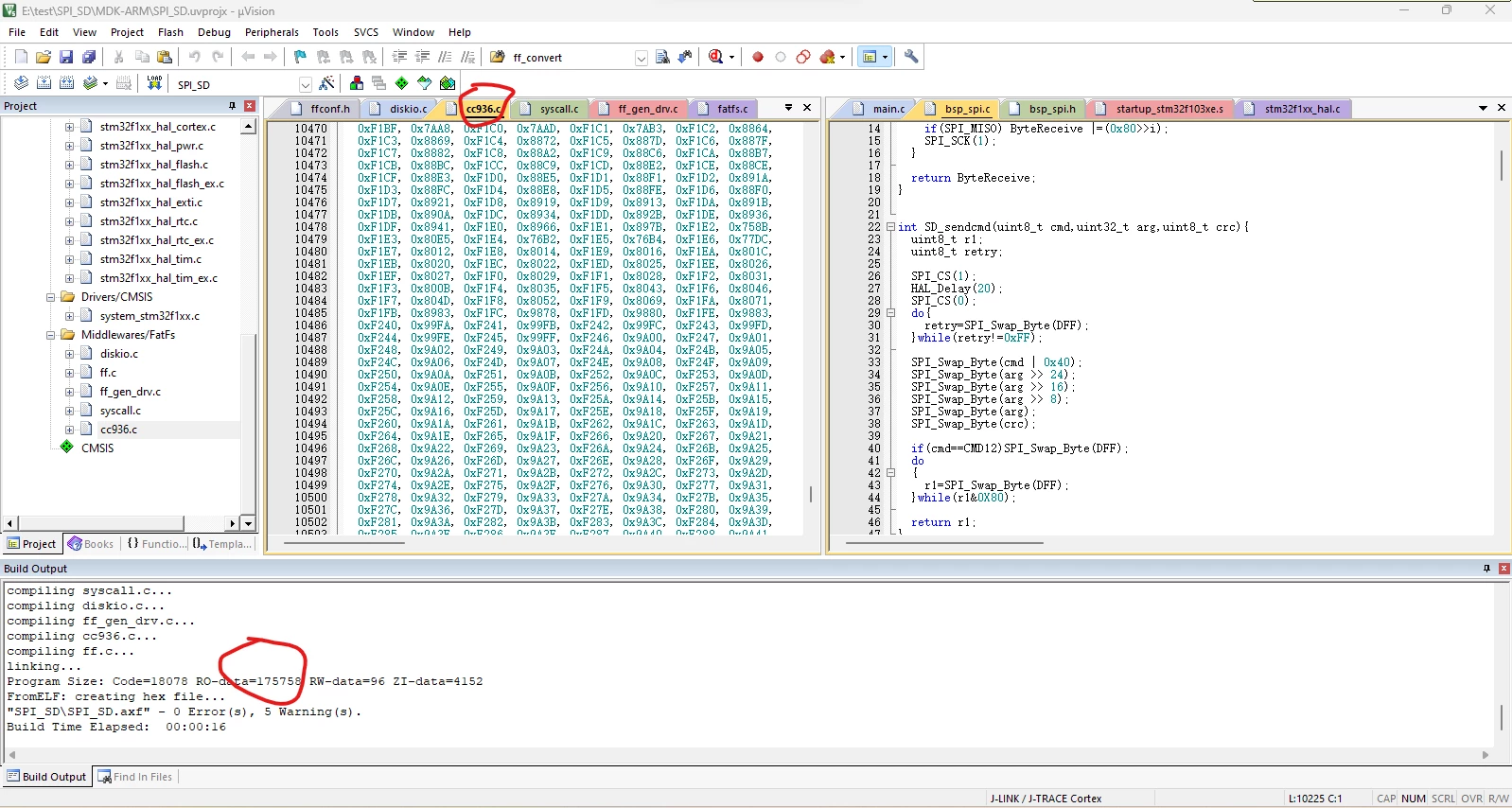The width and height of the screenshot is (1512, 808).
Task: Open the Functions panel tab
Action: tap(156, 544)
